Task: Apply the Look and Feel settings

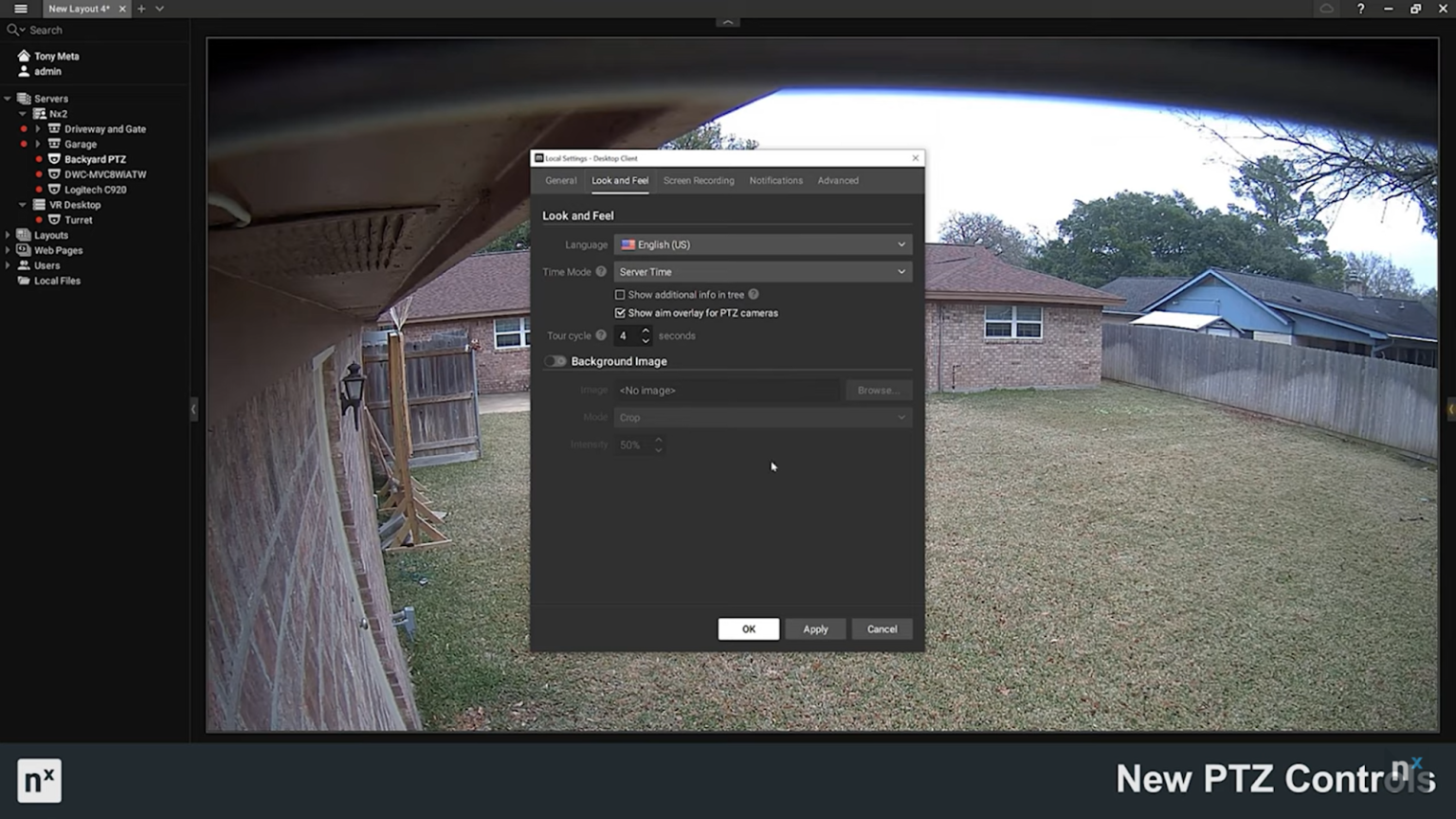Action: click(x=815, y=628)
